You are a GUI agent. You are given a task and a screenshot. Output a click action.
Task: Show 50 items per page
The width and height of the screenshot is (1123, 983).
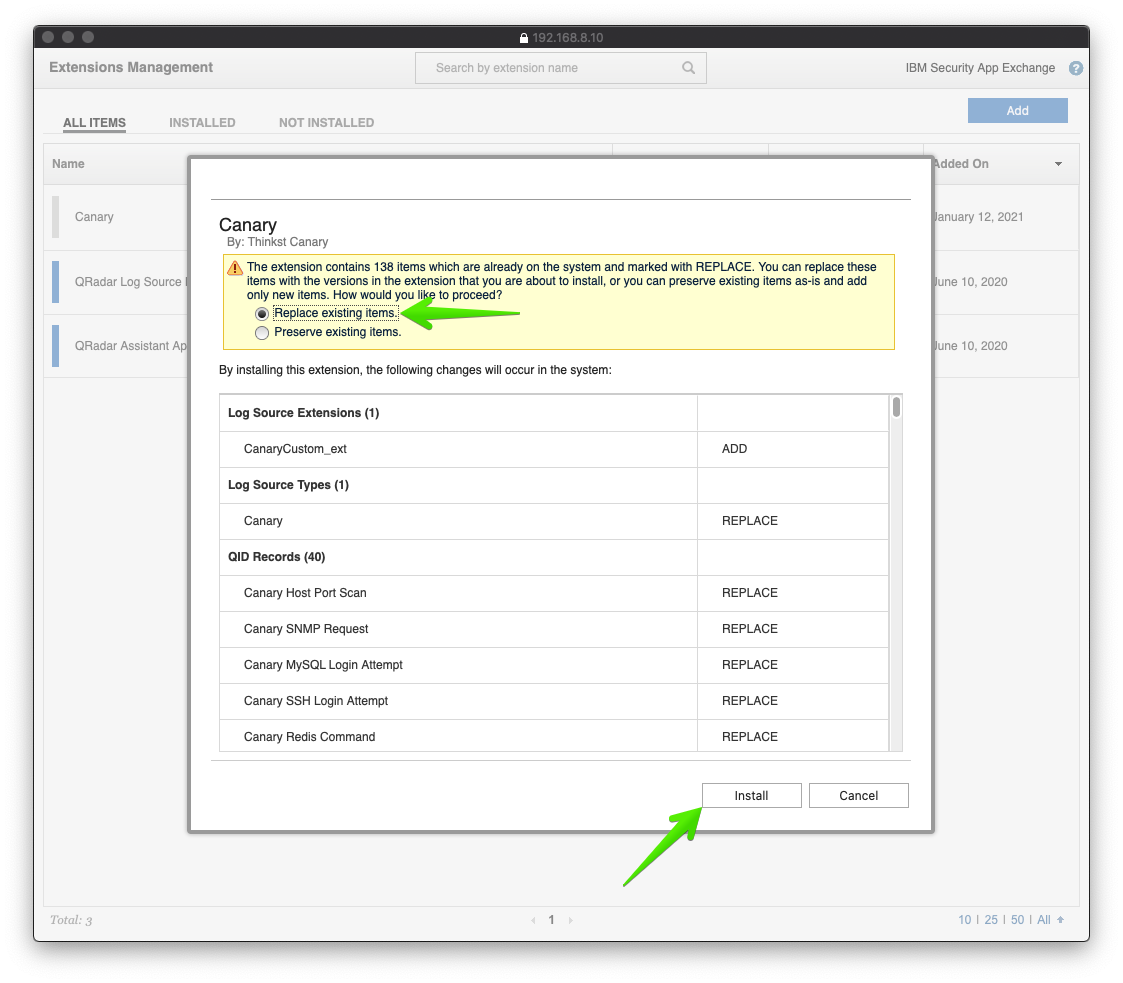pyautogui.click(x=1018, y=920)
